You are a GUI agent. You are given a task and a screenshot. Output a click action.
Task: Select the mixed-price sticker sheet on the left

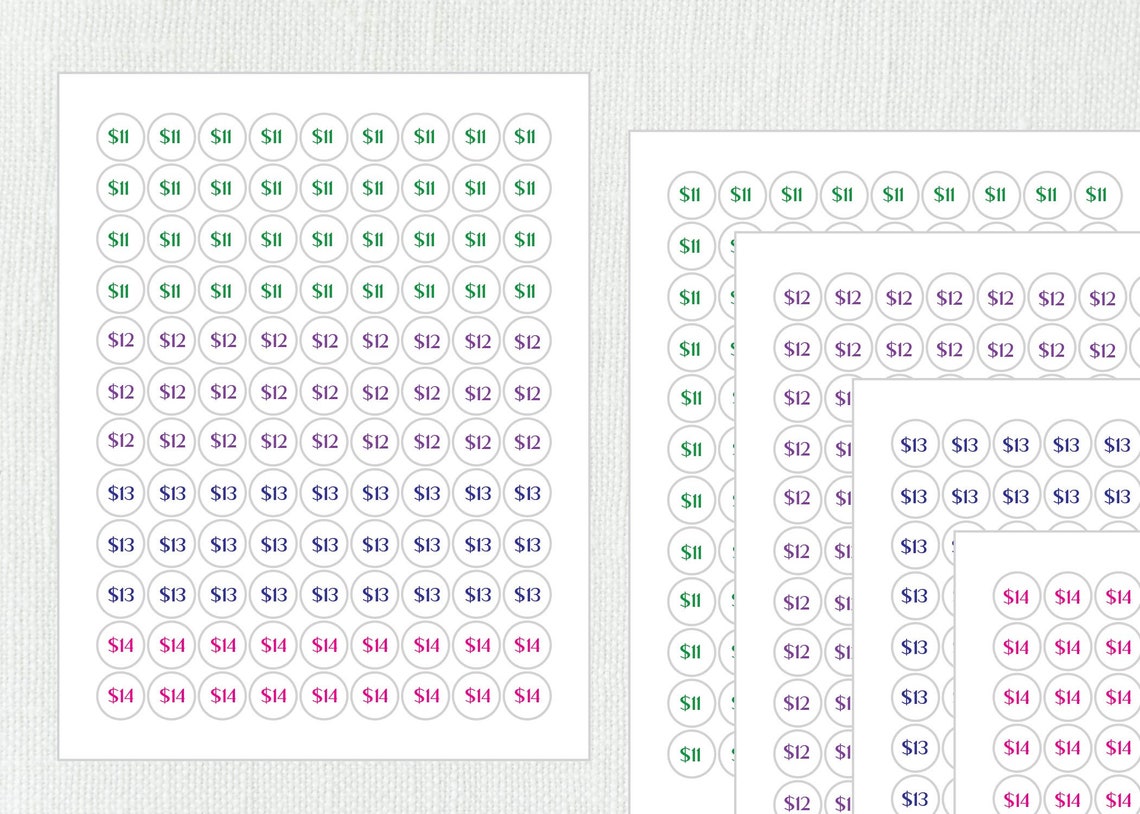click(x=324, y=416)
